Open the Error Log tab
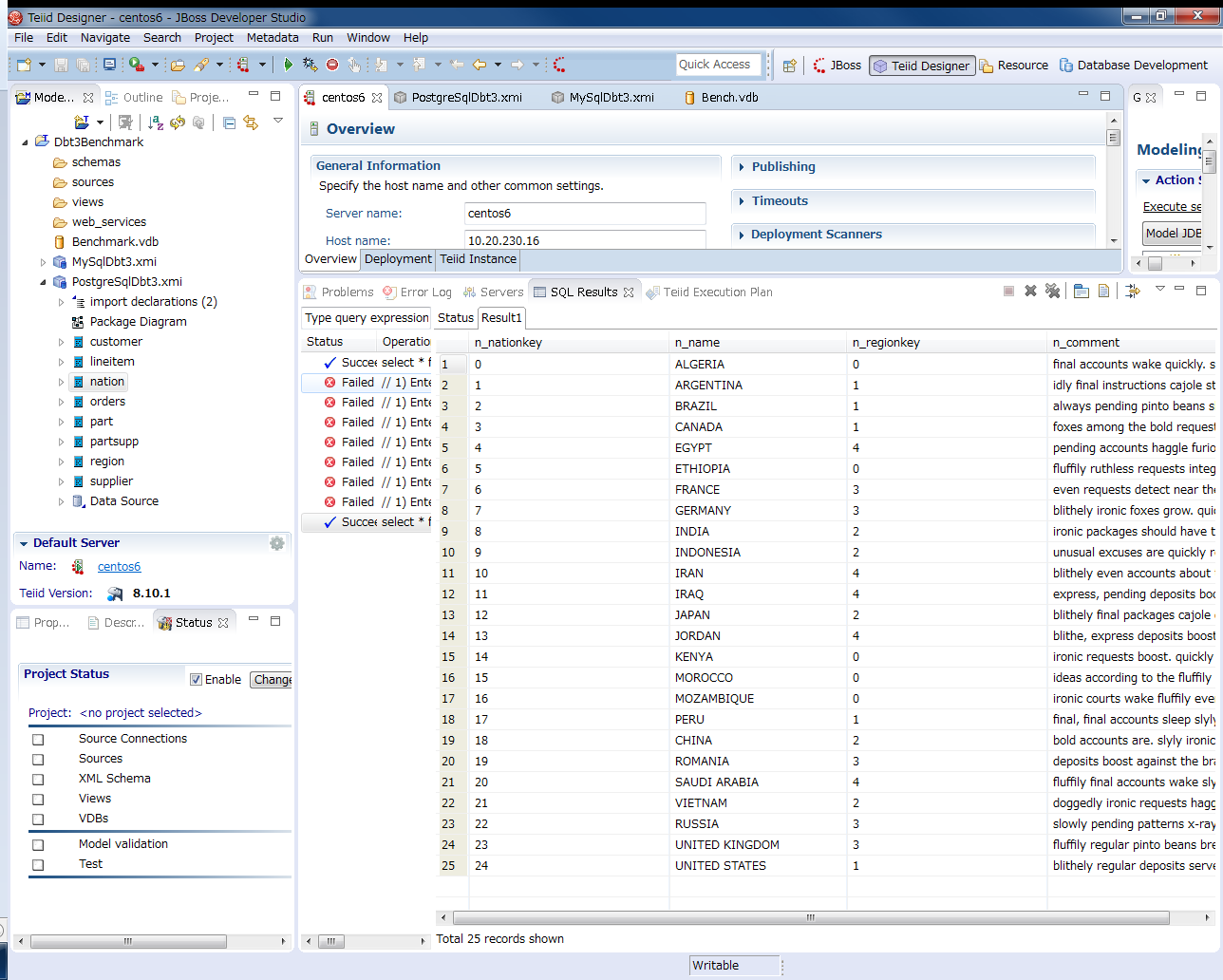This screenshot has height=980, width=1223. (417, 292)
